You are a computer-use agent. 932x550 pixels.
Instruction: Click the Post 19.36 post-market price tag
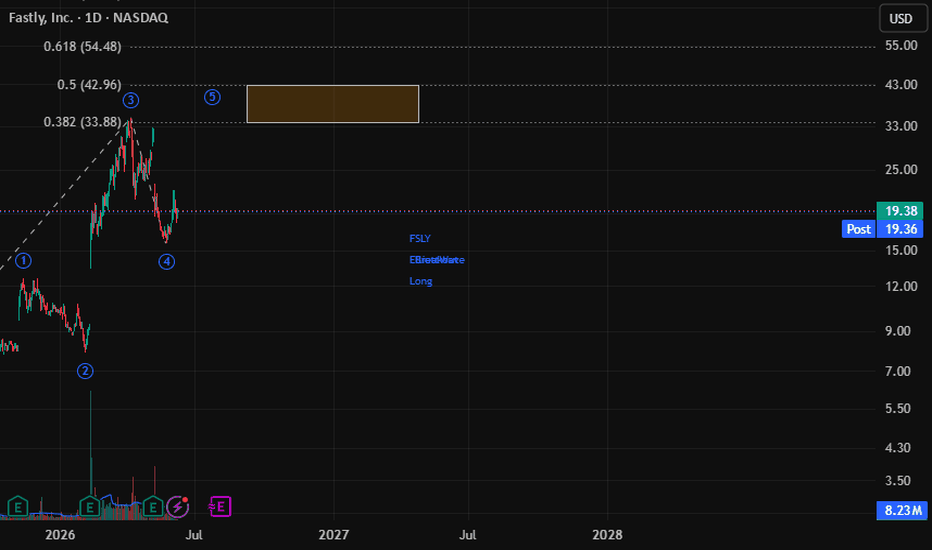pyautogui.click(x=882, y=229)
